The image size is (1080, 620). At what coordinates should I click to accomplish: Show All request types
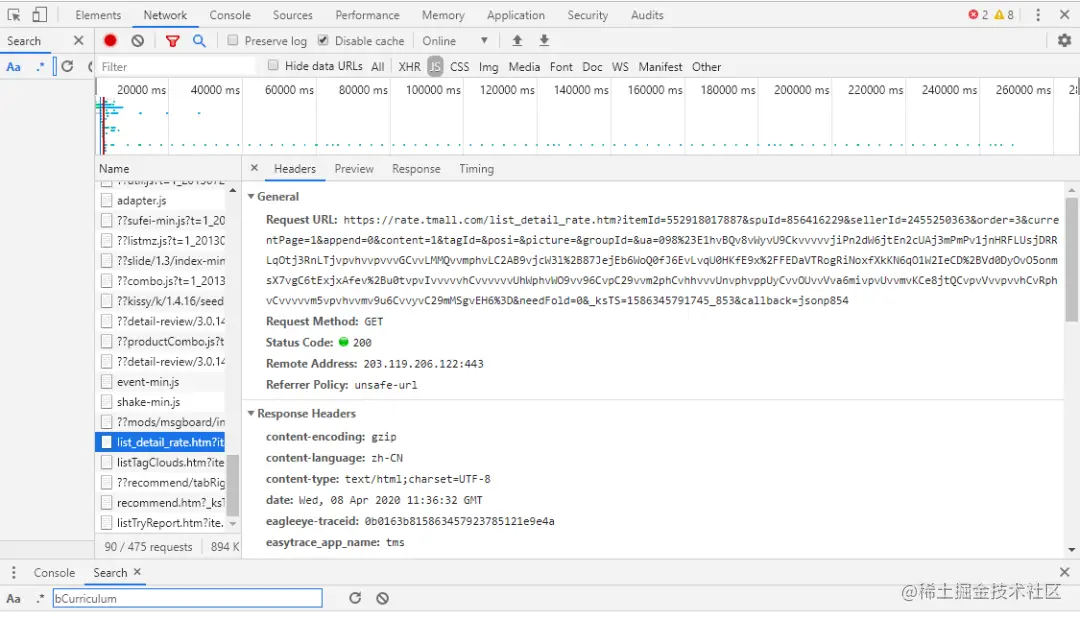tap(377, 67)
